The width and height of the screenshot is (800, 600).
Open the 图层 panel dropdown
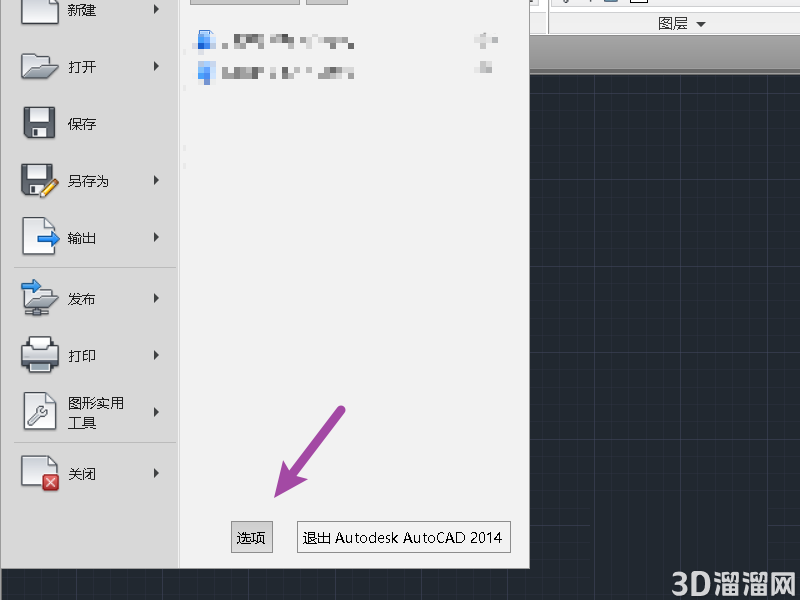tap(701, 24)
